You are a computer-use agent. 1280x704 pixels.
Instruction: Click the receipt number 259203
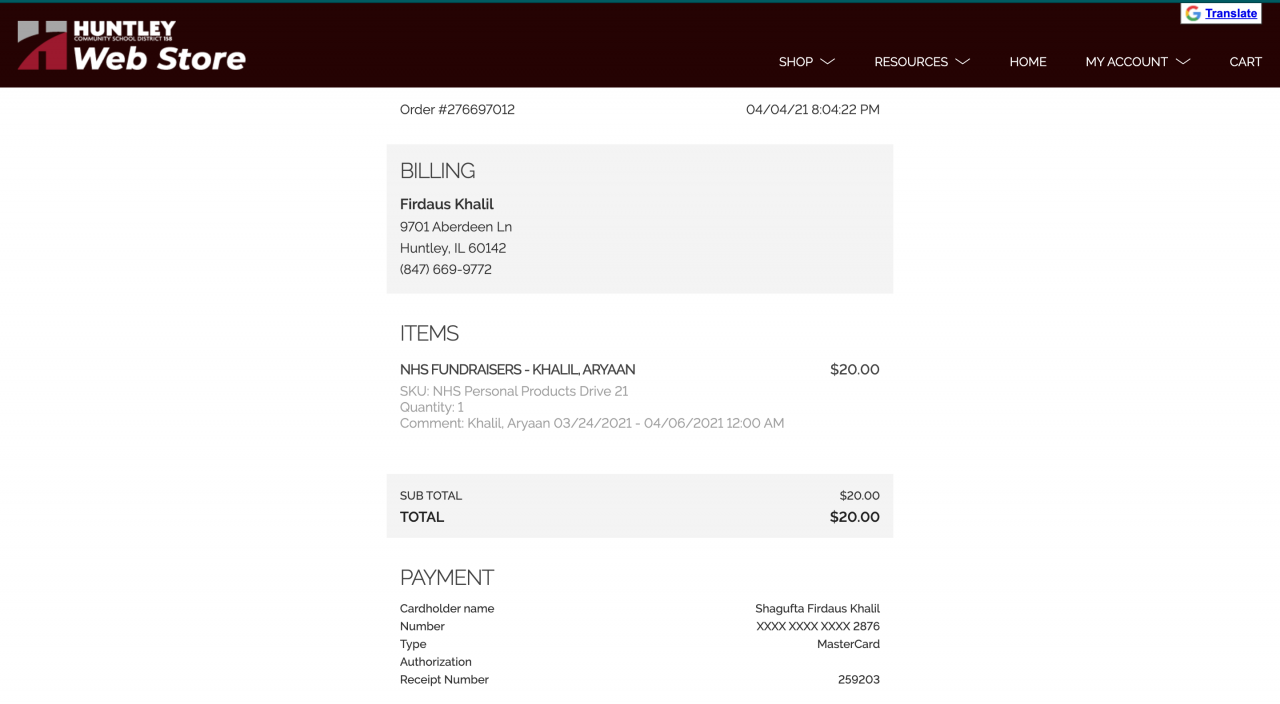coord(858,680)
